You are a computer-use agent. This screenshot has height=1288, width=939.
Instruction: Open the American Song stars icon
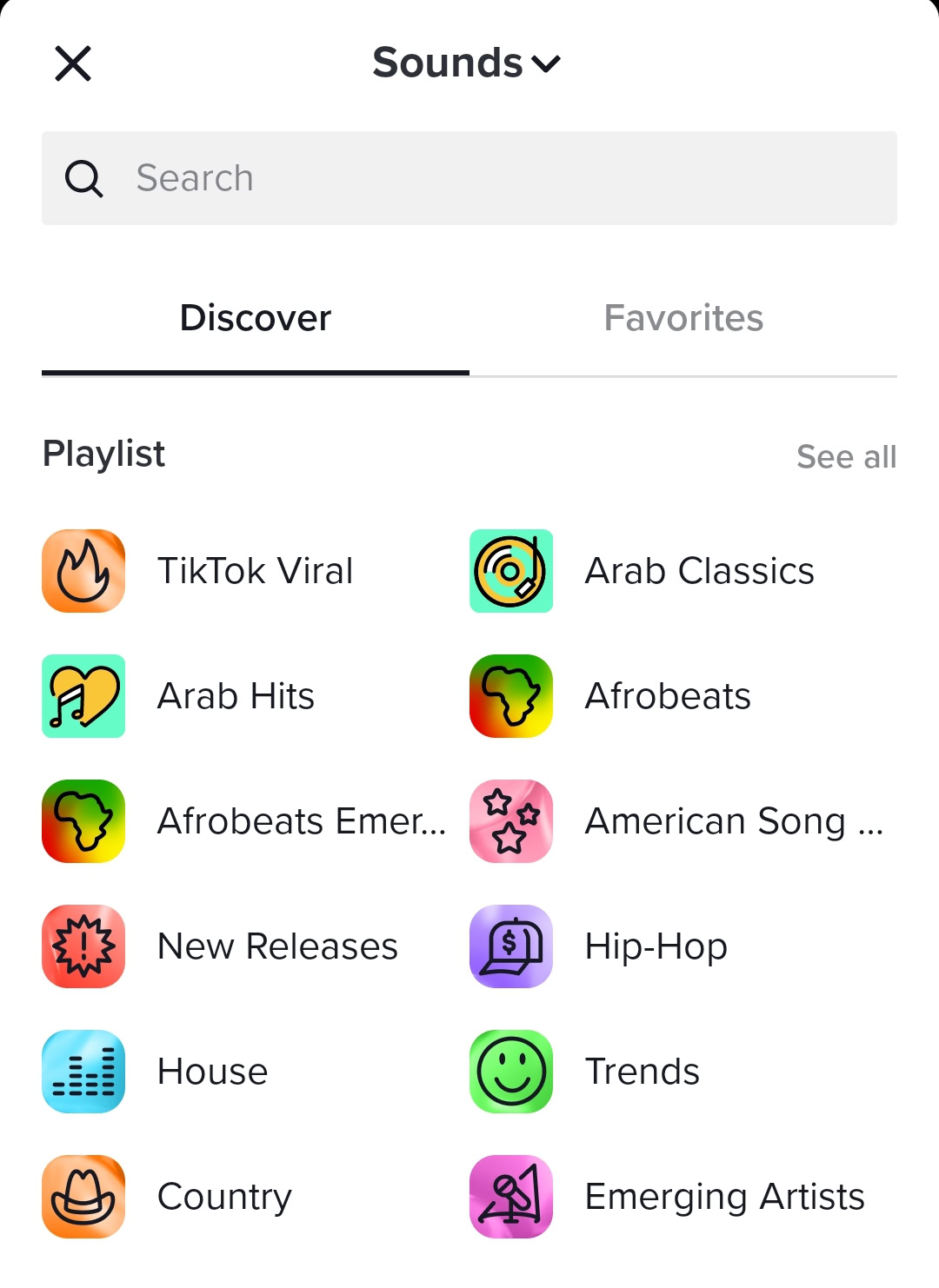[511, 821]
